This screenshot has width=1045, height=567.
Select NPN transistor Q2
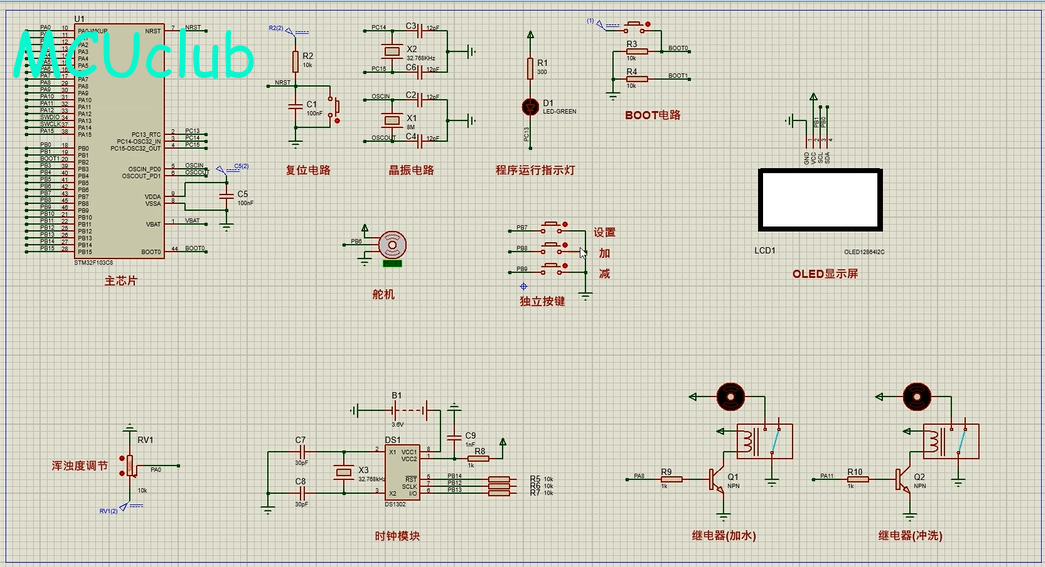click(x=902, y=479)
